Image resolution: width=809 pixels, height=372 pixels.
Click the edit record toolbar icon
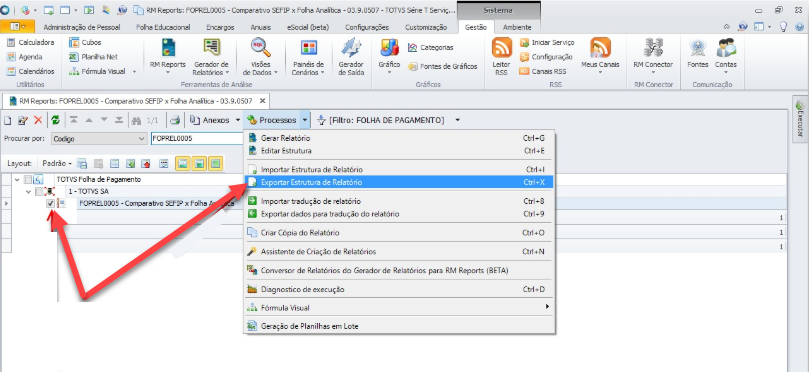click(23, 120)
